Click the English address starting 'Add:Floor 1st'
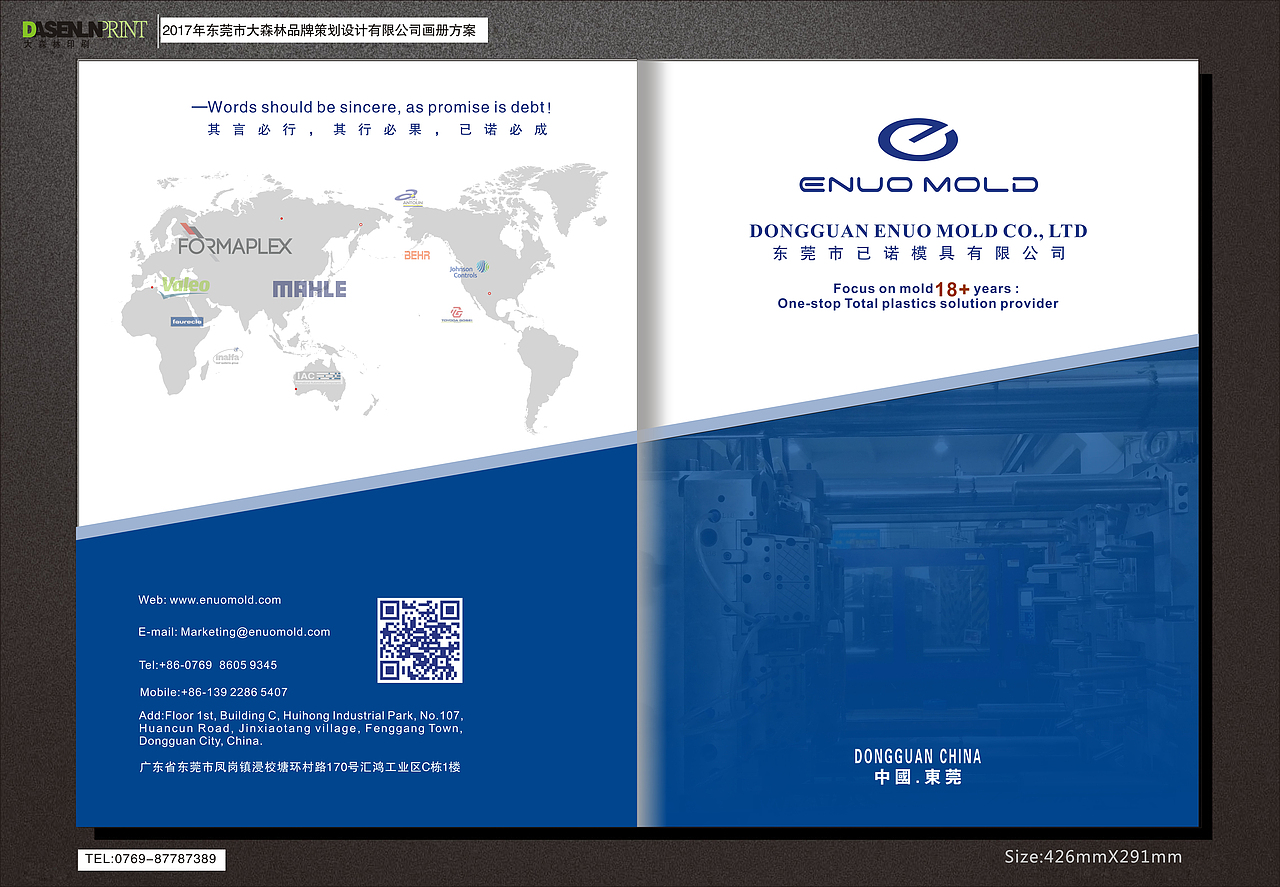 click(301, 729)
